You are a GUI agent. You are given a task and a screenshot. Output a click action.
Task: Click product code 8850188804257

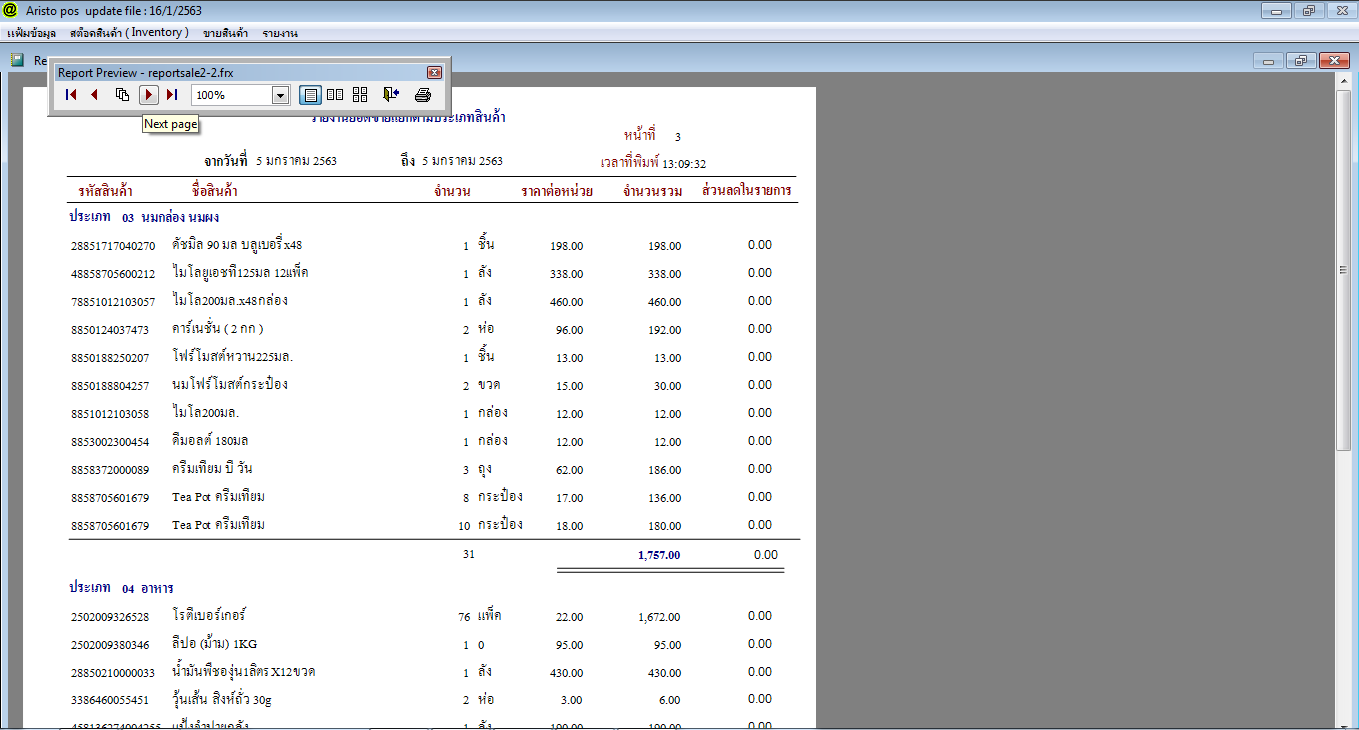(x=110, y=386)
